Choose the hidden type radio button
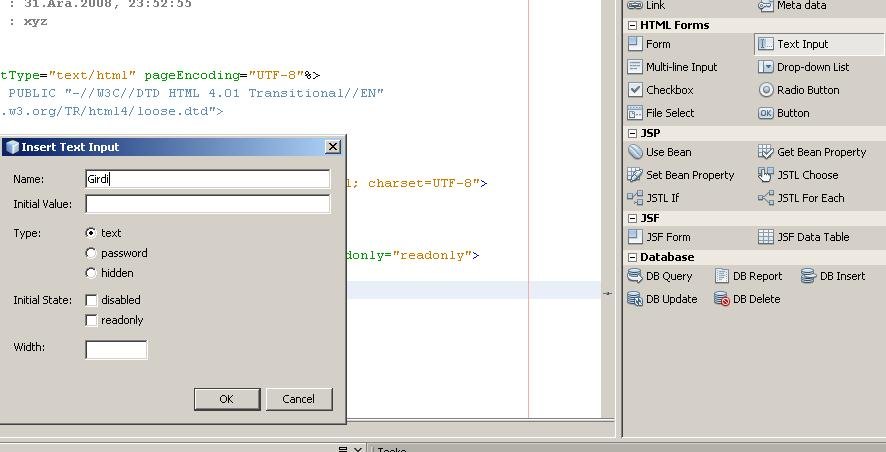The height and width of the screenshot is (452, 886). 90,273
